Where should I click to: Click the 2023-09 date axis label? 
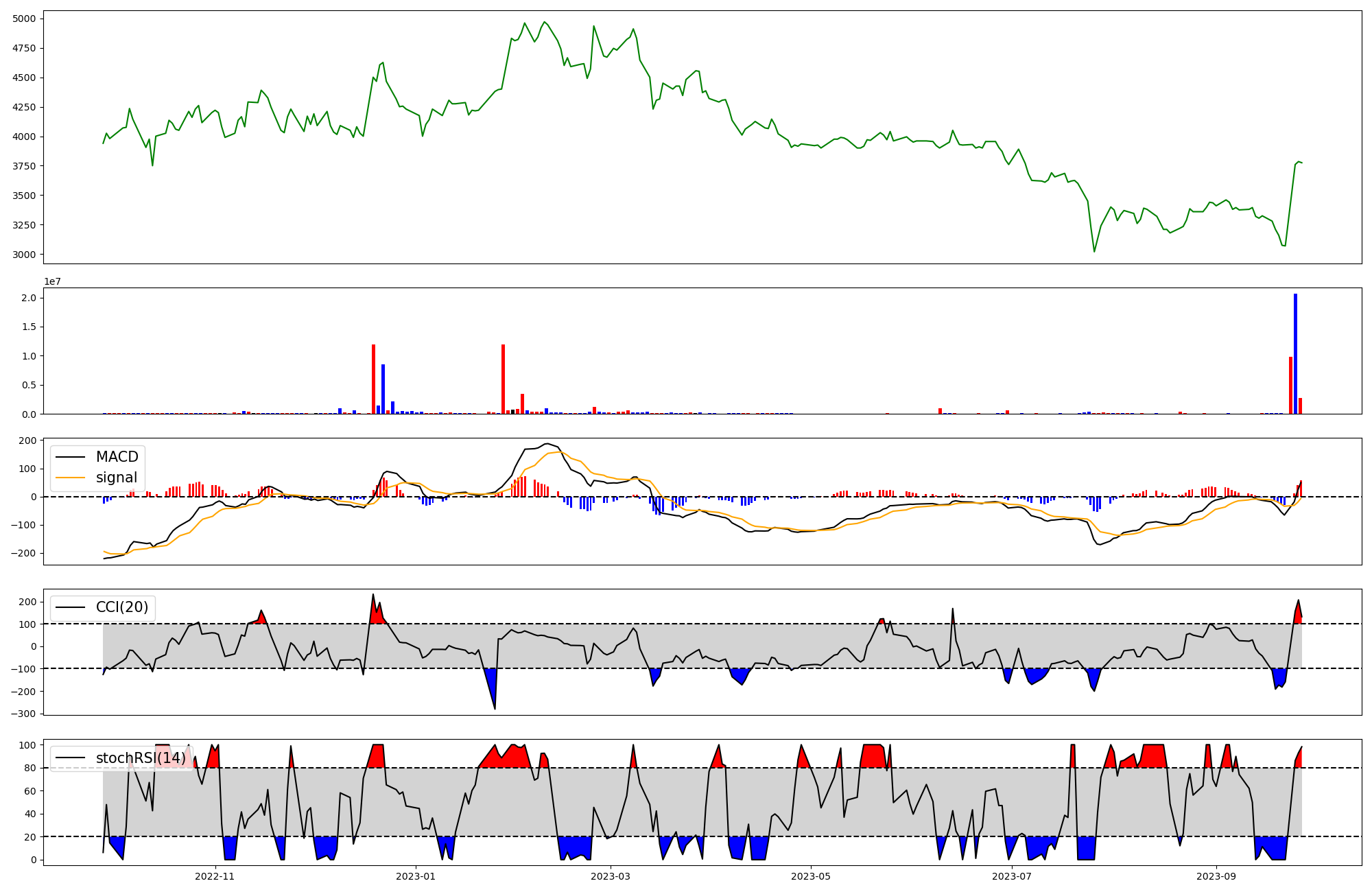[1216, 876]
